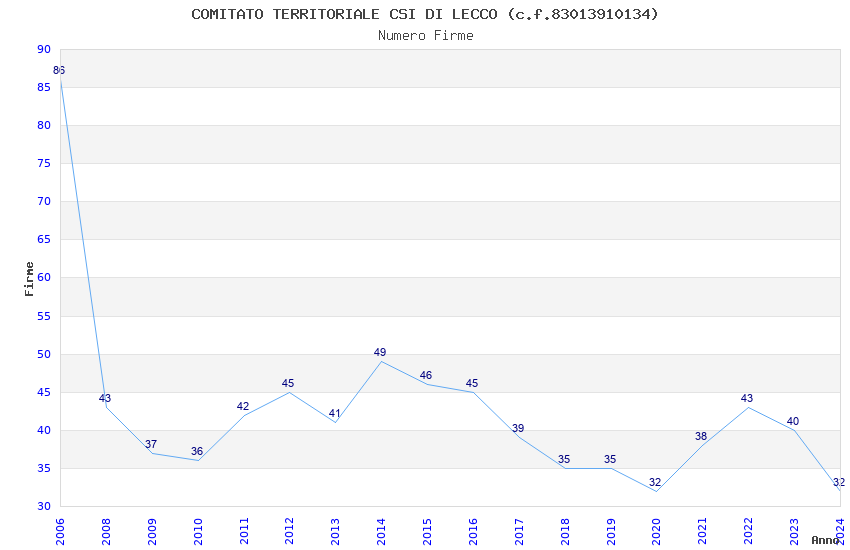The height and width of the screenshot is (550, 850).
Task: Click the Anno x-axis title
Action: pyautogui.click(x=825, y=540)
